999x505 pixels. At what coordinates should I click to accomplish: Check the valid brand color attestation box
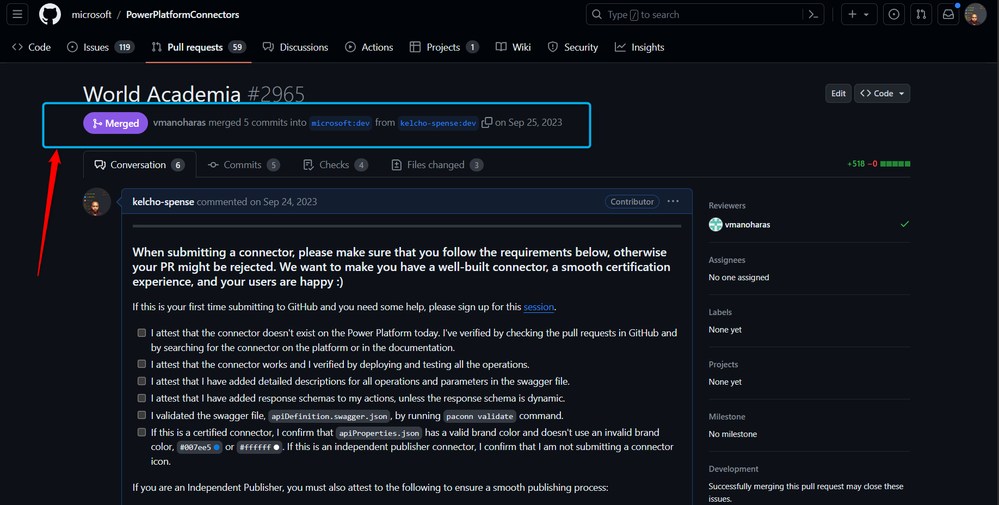141,432
